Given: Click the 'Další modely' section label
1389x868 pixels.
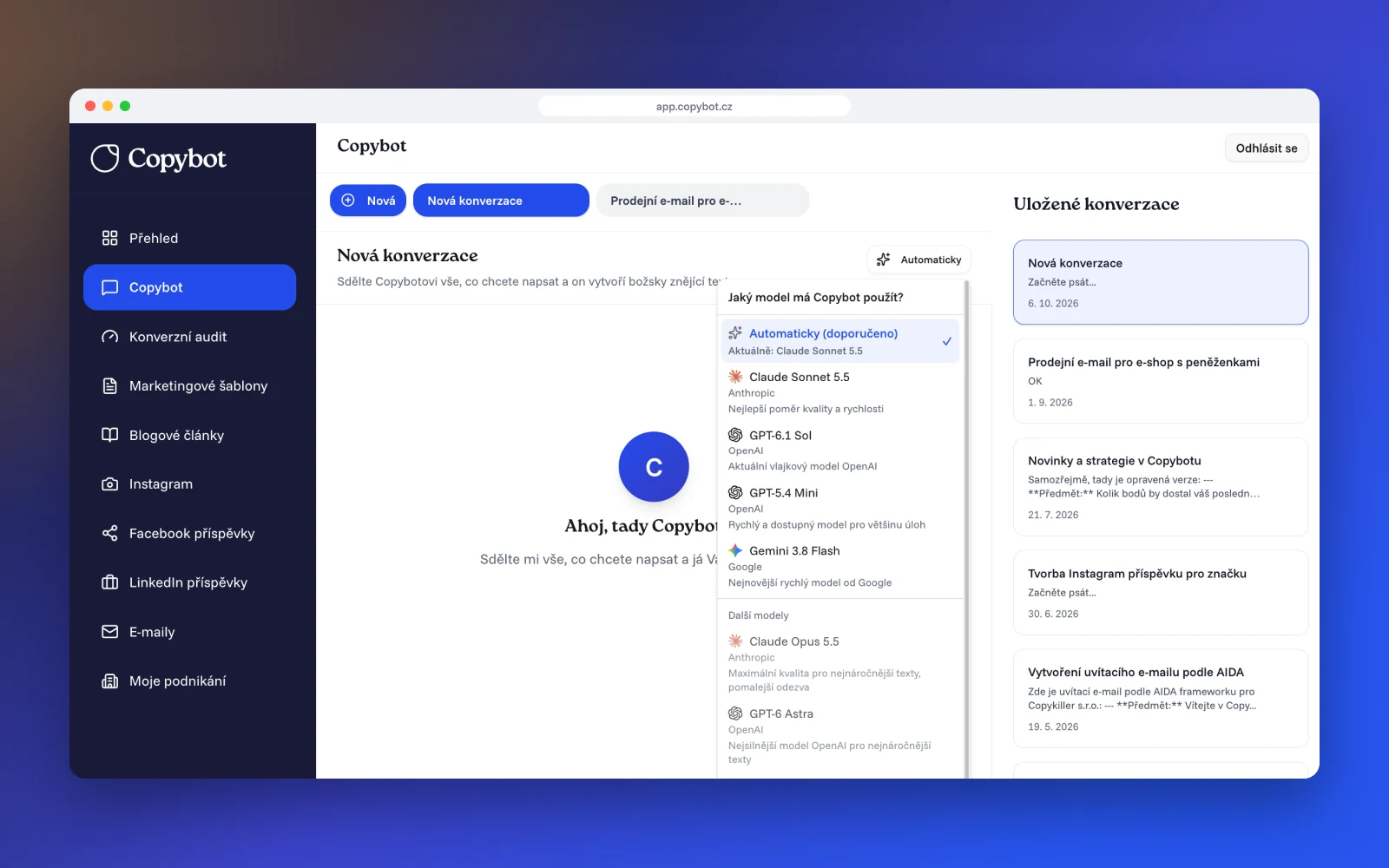Looking at the screenshot, I should (758, 615).
